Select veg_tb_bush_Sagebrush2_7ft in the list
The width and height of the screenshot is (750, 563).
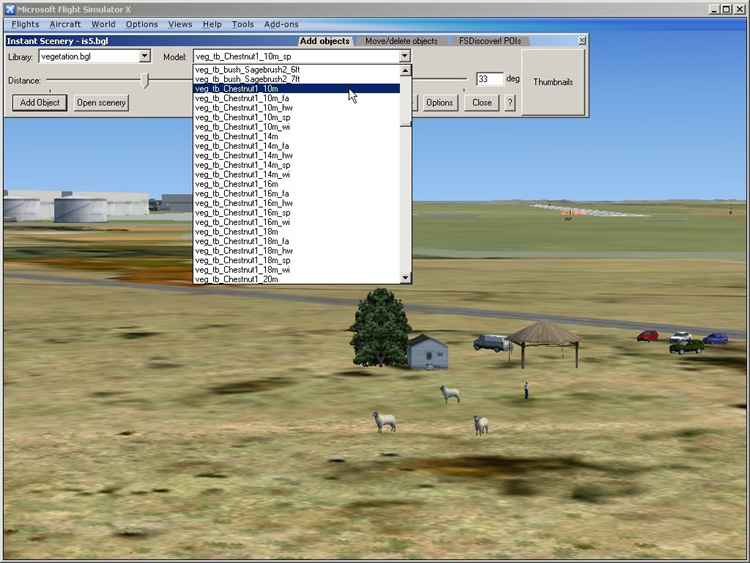pos(297,79)
